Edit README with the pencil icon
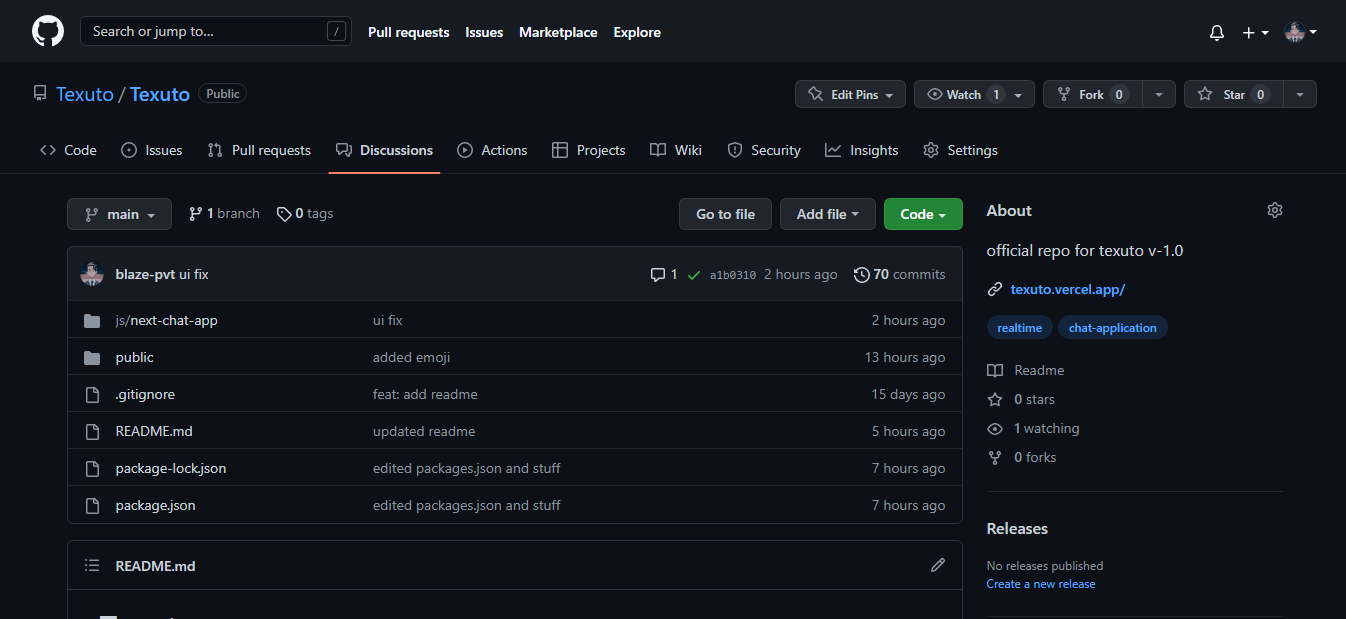 pos(938,565)
